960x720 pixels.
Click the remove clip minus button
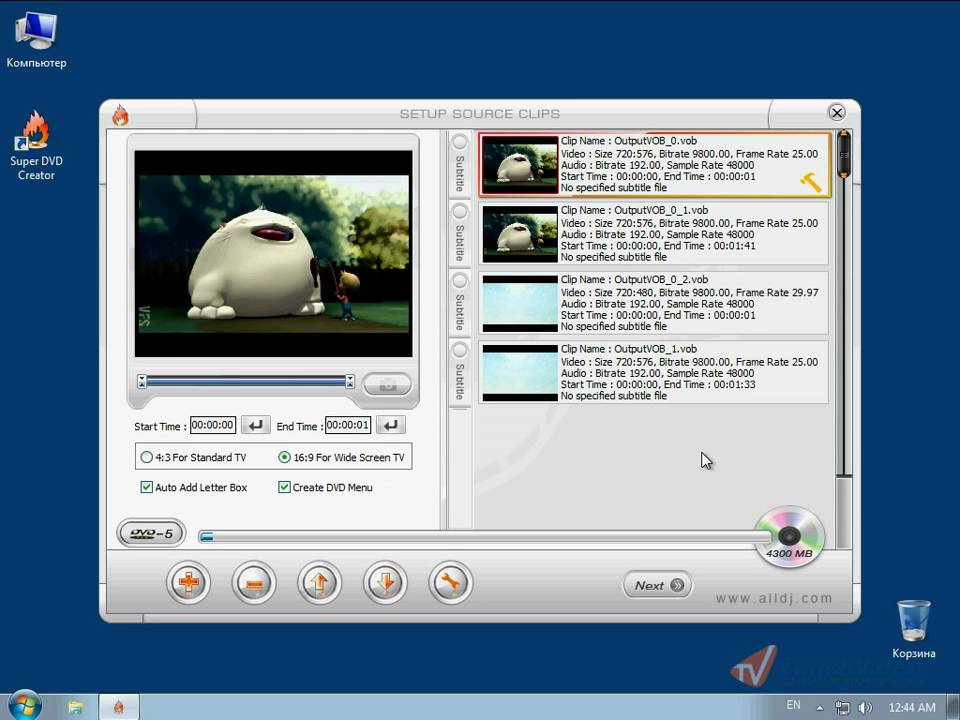pyautogui.click(x=254, y=582)
